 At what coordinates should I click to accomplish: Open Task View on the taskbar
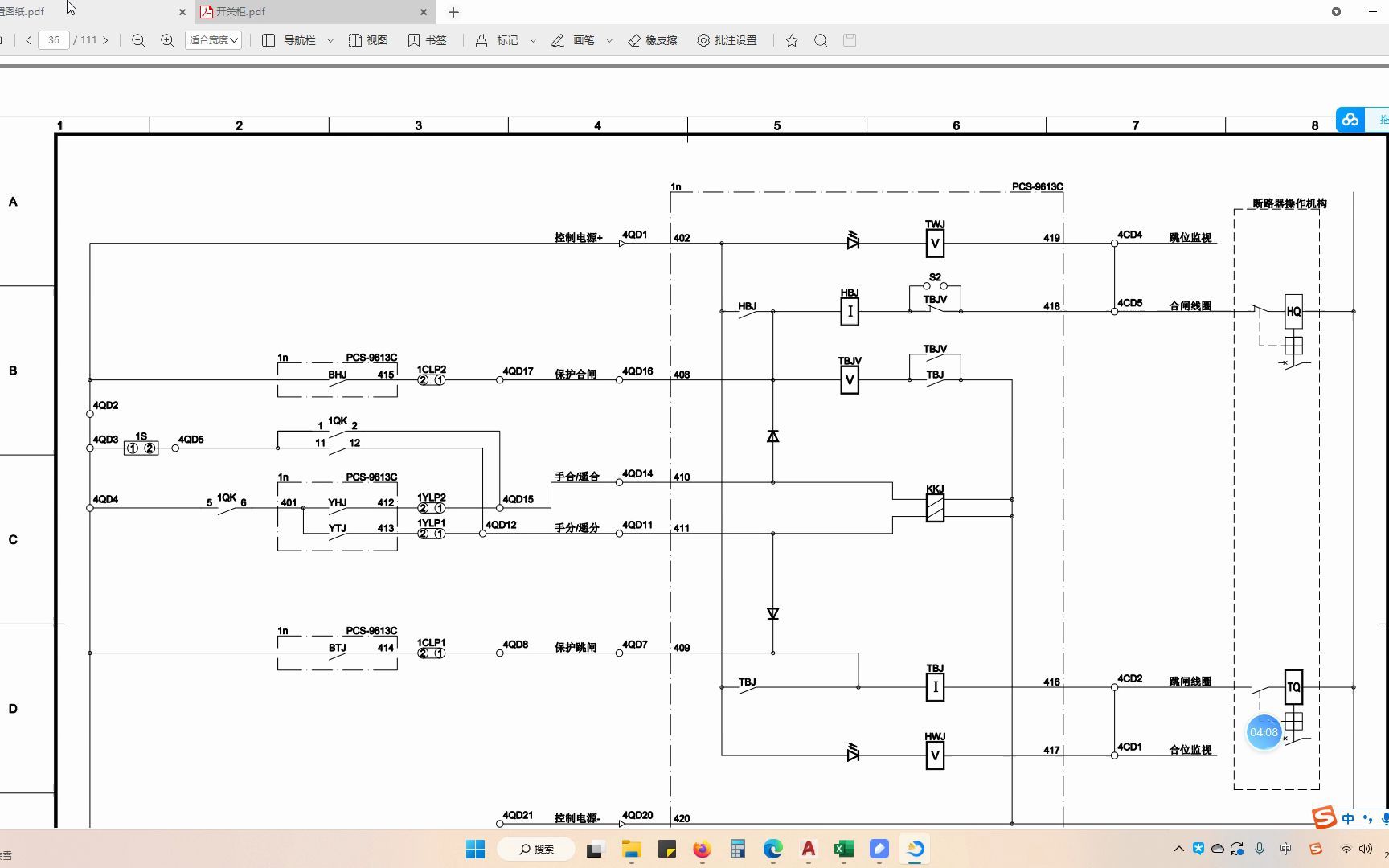tap(595, 849)
